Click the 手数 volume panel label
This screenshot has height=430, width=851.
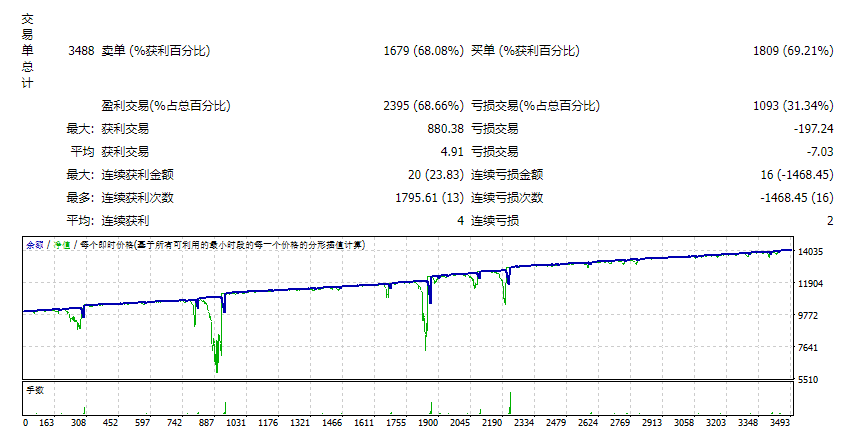tap(35, 390)
